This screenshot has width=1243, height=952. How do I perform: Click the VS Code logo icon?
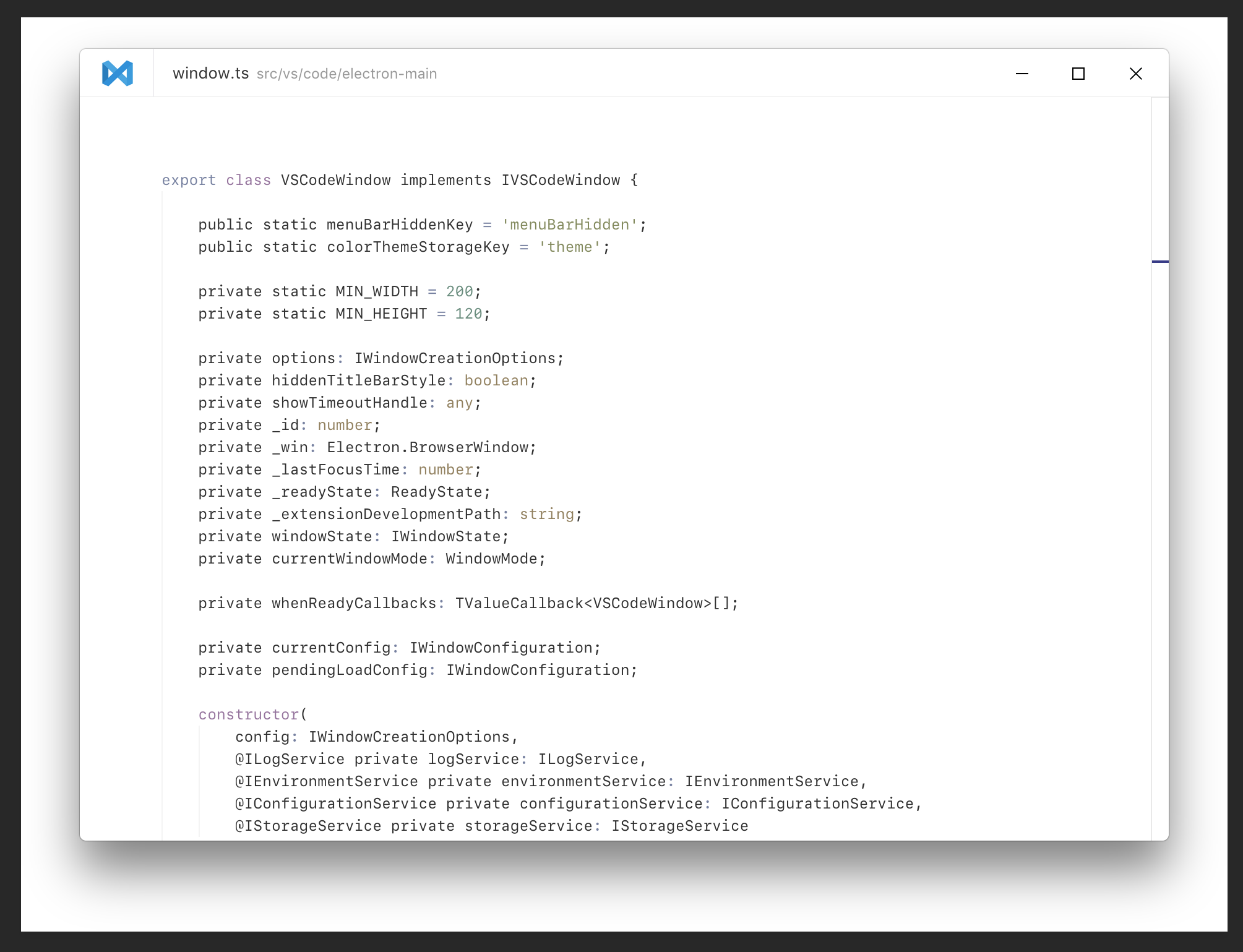(117, 74)
